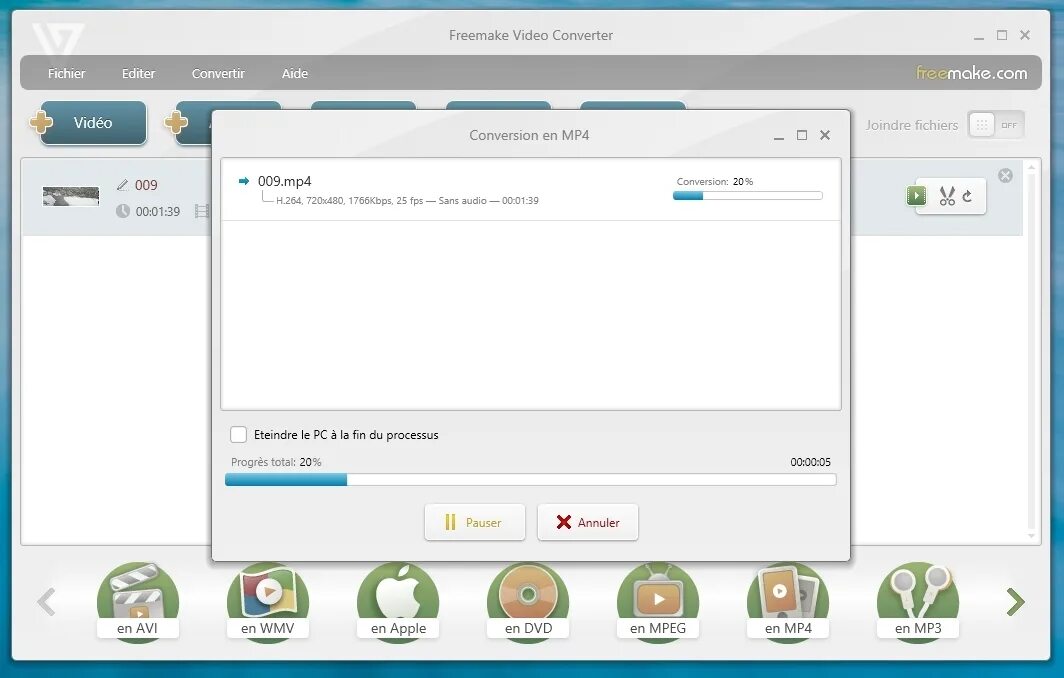Play the 009 video preview
The height and width of the screenshot is (678, 1064).
pos(916,196)
